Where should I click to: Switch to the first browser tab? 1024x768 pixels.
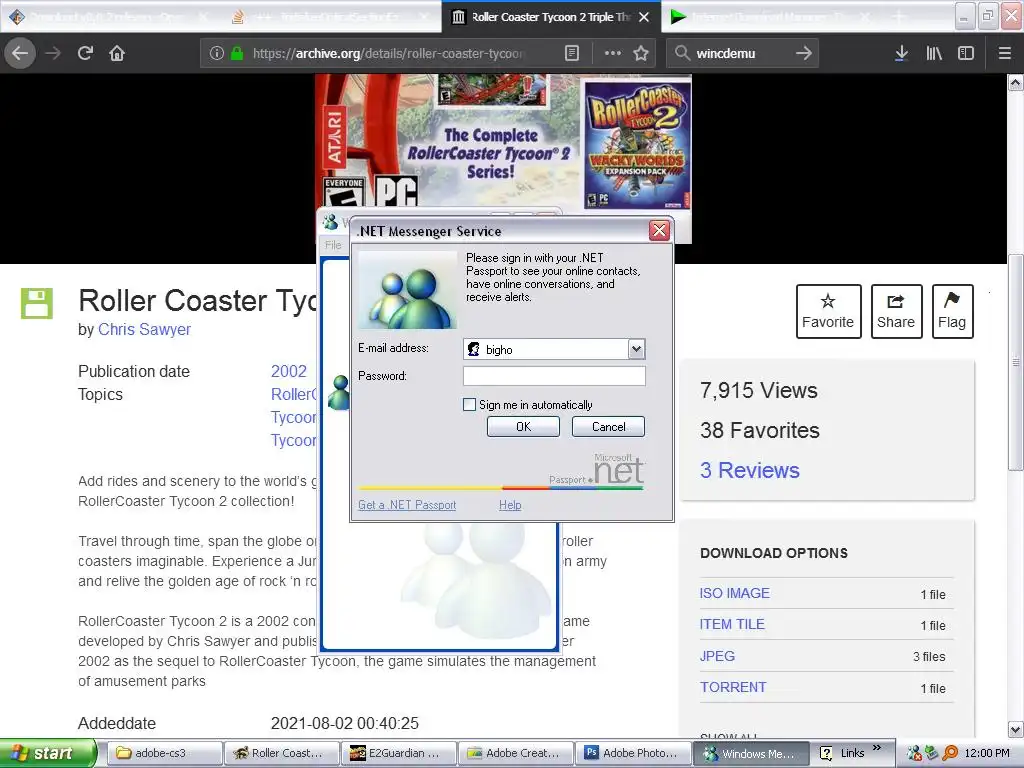(109, 17)
